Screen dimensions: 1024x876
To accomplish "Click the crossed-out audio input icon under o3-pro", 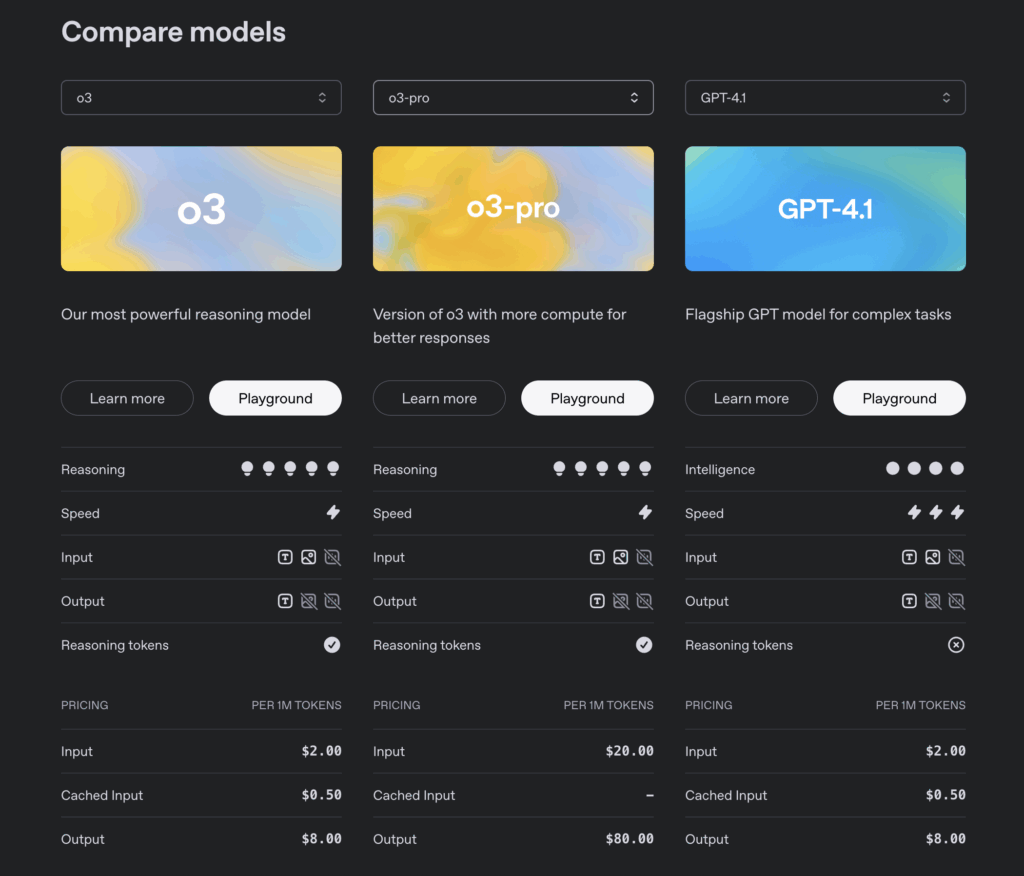I will coord(645,557).
